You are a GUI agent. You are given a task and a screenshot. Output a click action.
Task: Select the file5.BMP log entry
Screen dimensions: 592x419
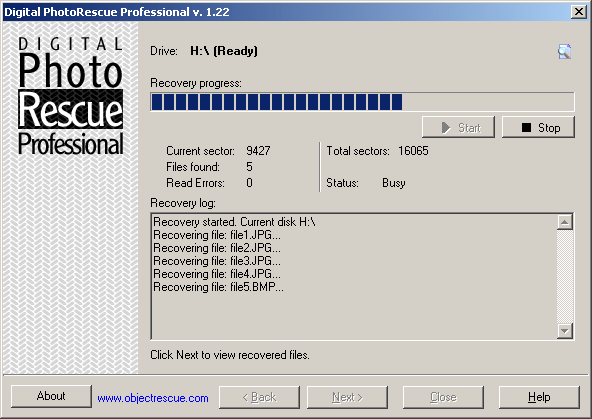(x=218, y=287)
